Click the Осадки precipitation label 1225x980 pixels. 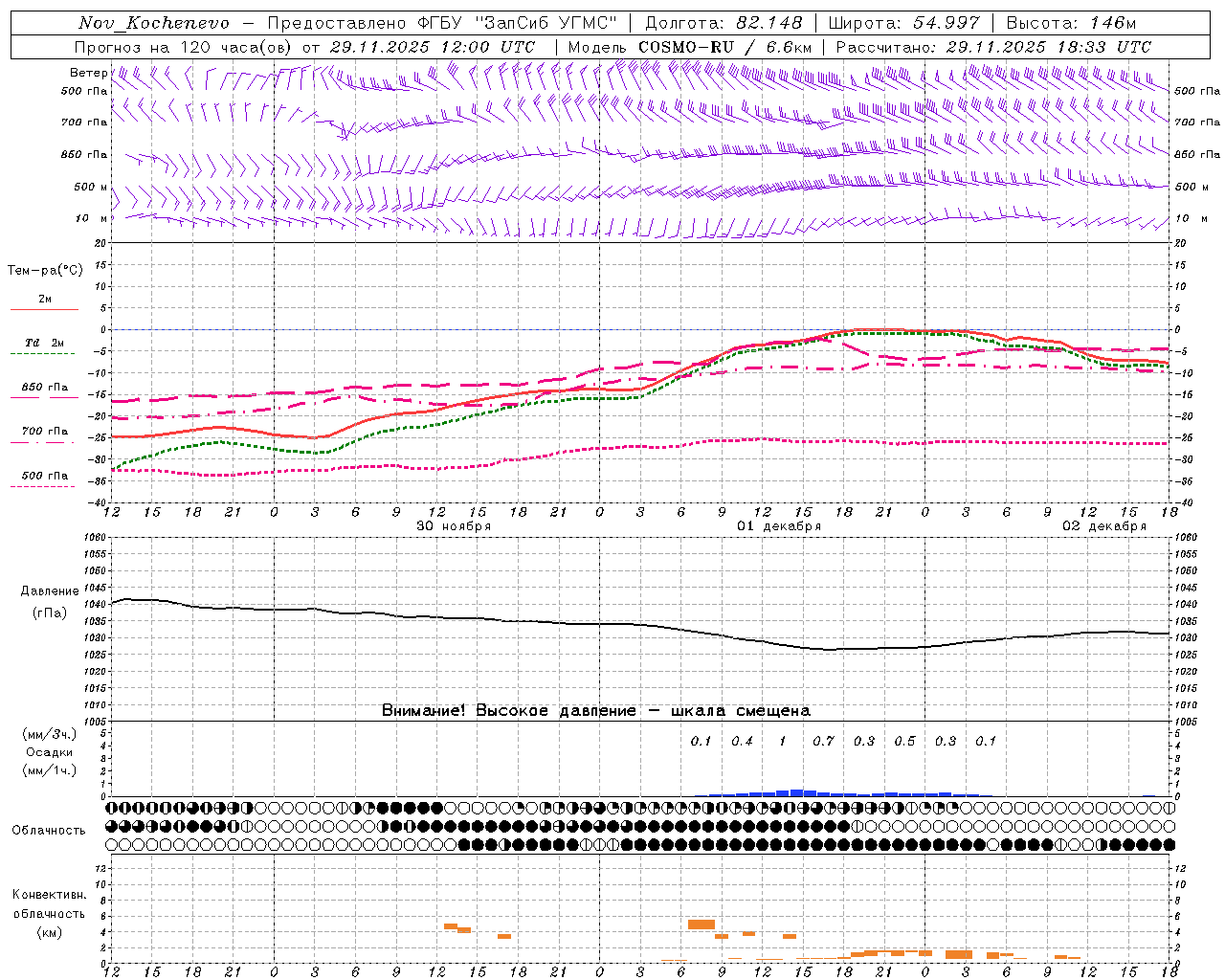point(50,752)
